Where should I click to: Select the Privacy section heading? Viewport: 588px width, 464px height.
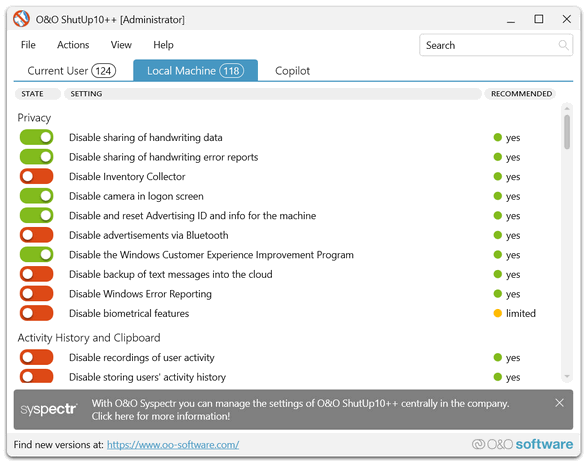34,118
